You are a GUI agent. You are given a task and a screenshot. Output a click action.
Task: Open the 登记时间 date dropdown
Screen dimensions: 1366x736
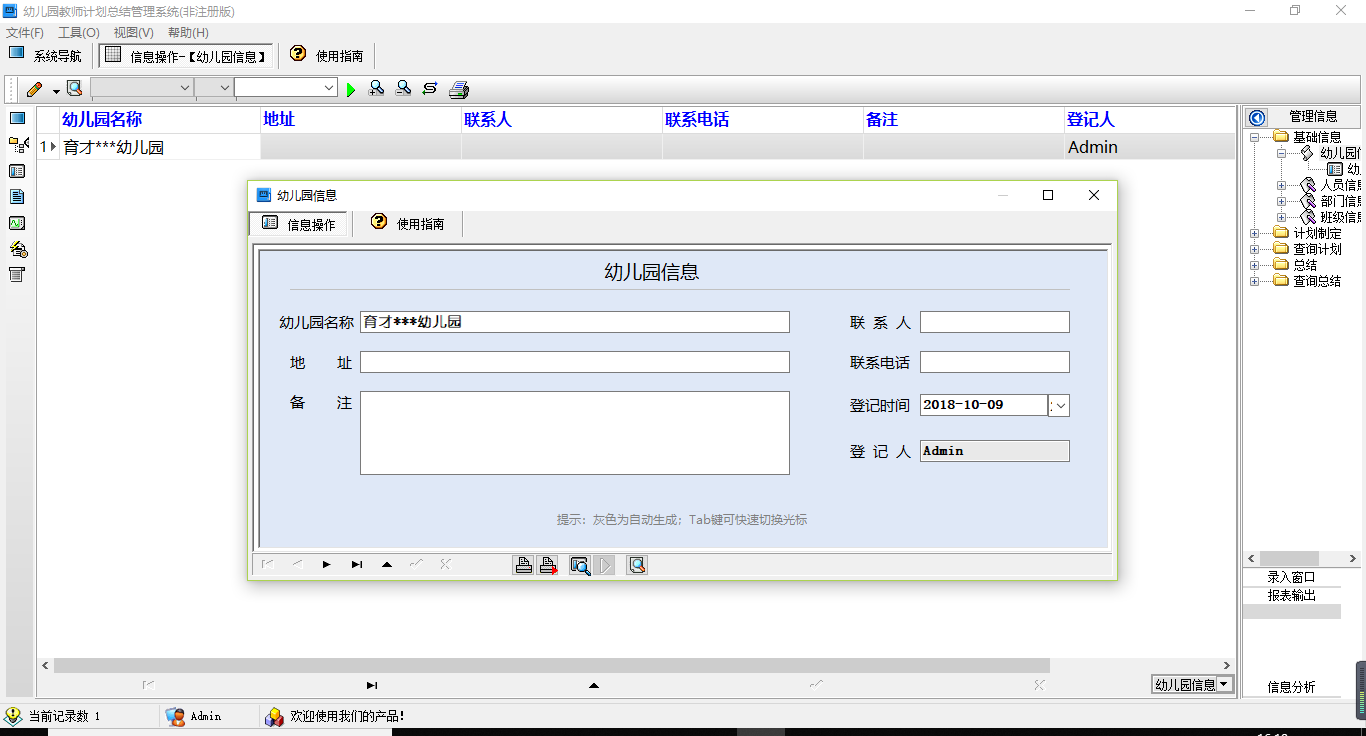1060,405
